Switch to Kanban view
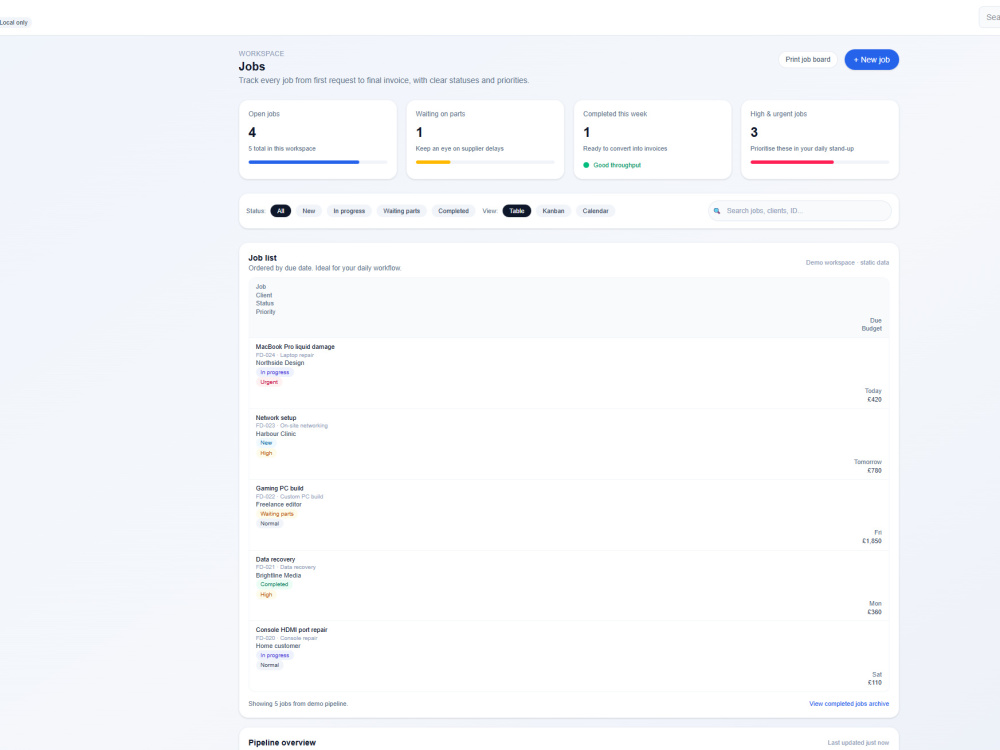The height and width of the screenshot is (750, 1000). tap(553, 211)
